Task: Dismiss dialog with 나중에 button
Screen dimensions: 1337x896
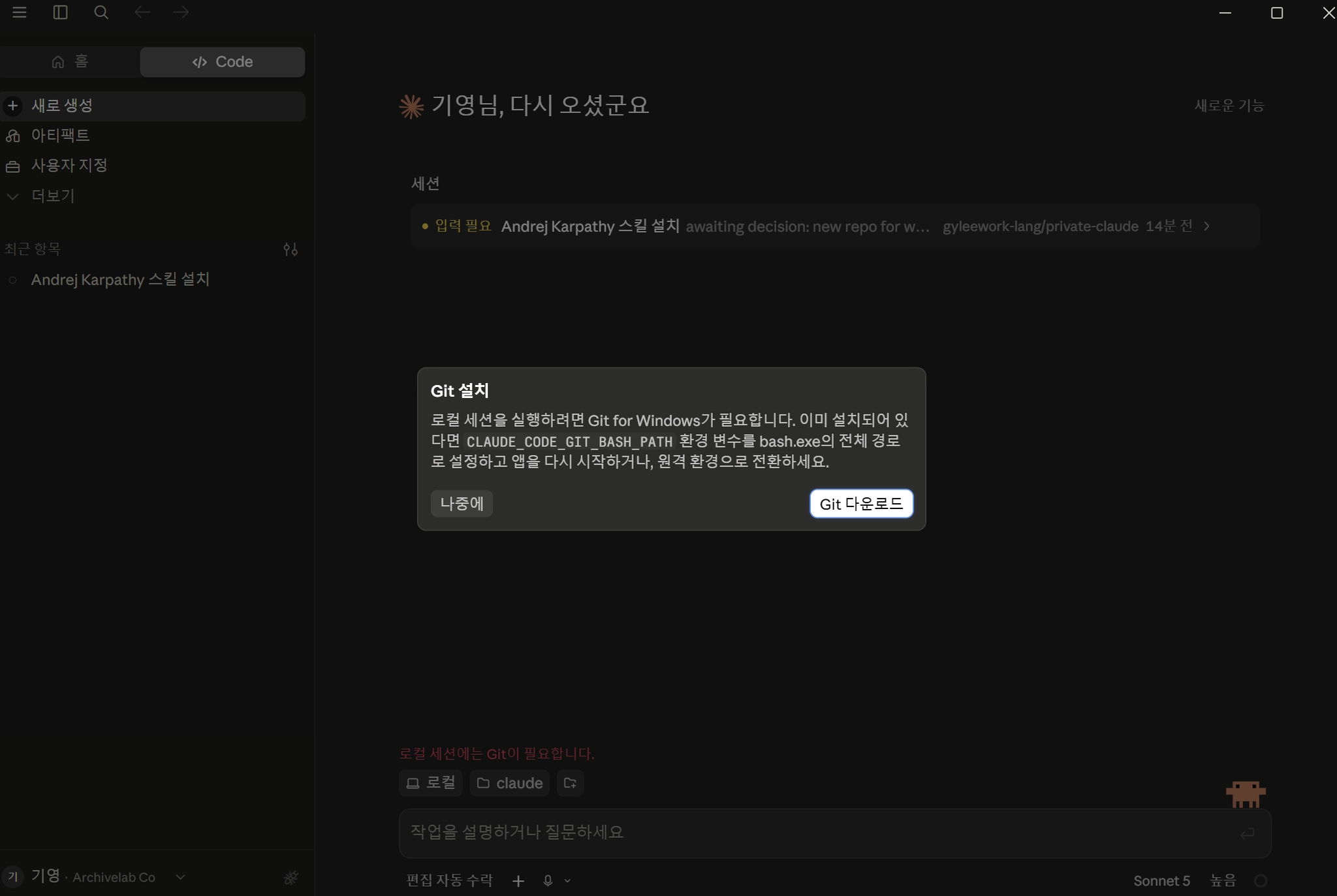Action: click(462, 503)
